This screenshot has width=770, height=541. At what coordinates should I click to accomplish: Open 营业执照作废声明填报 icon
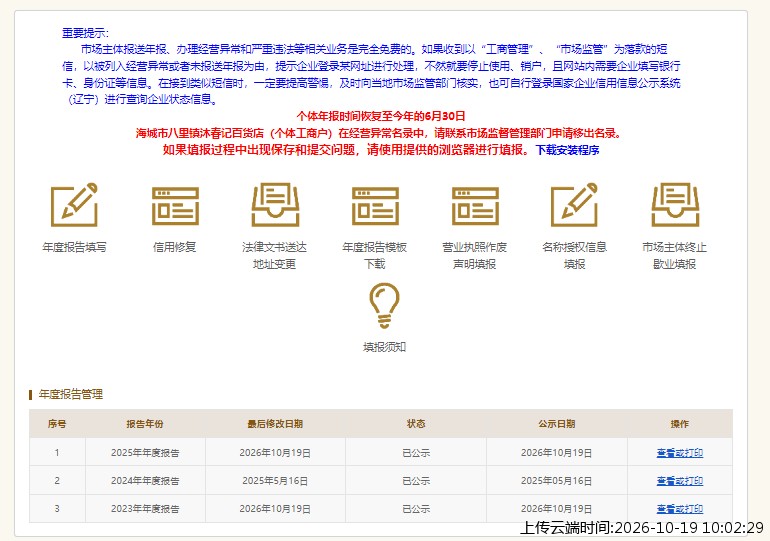click(475, 206)
